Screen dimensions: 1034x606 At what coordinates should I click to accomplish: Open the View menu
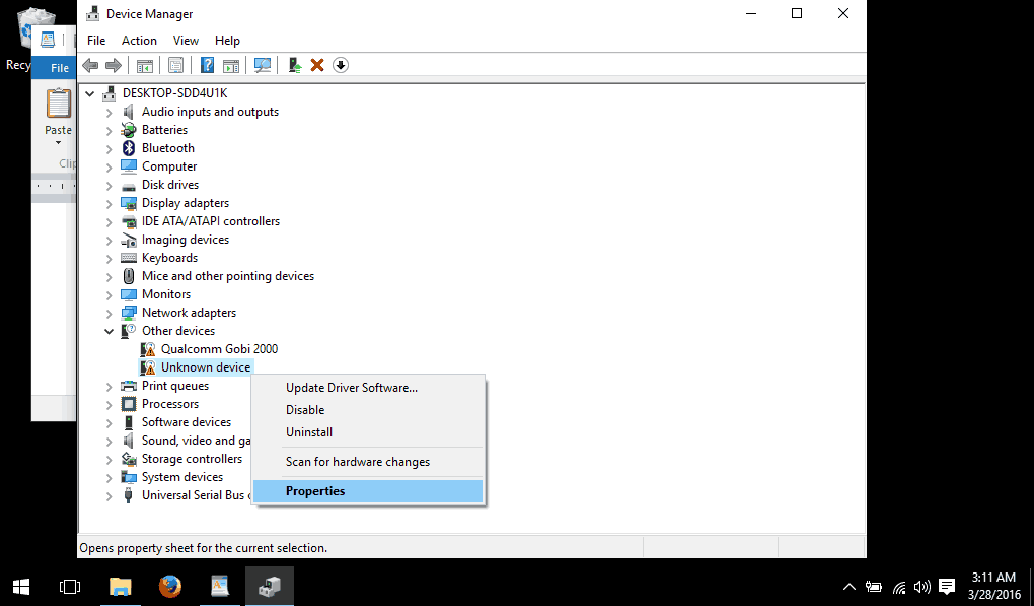(186, 41)
